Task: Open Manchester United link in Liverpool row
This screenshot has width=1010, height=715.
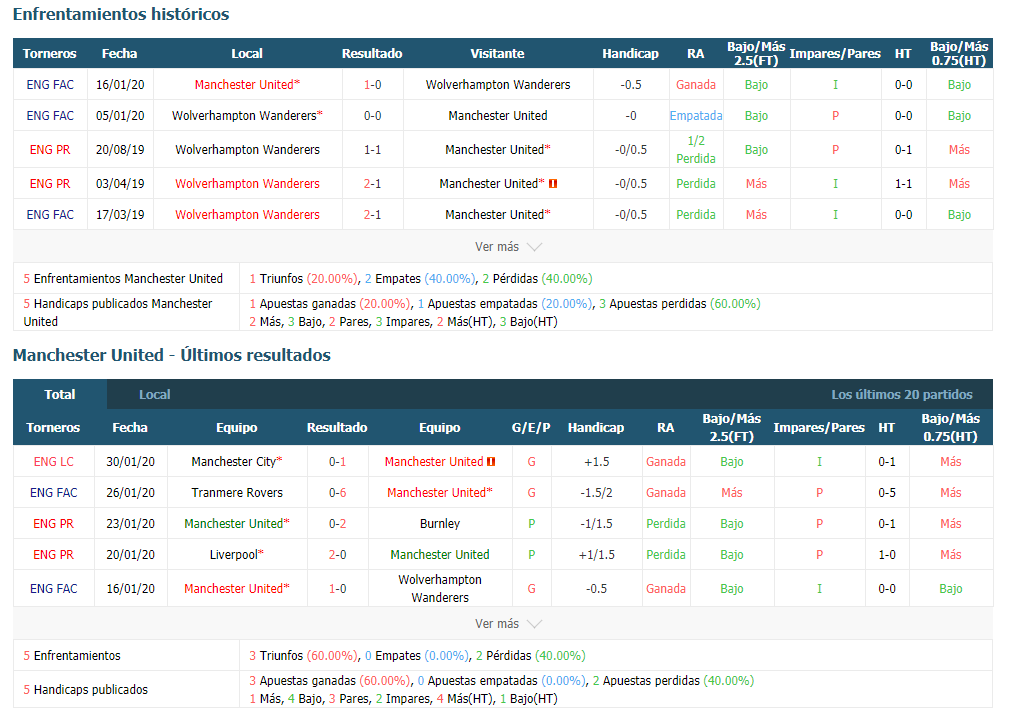Action: tap(440, 554)
